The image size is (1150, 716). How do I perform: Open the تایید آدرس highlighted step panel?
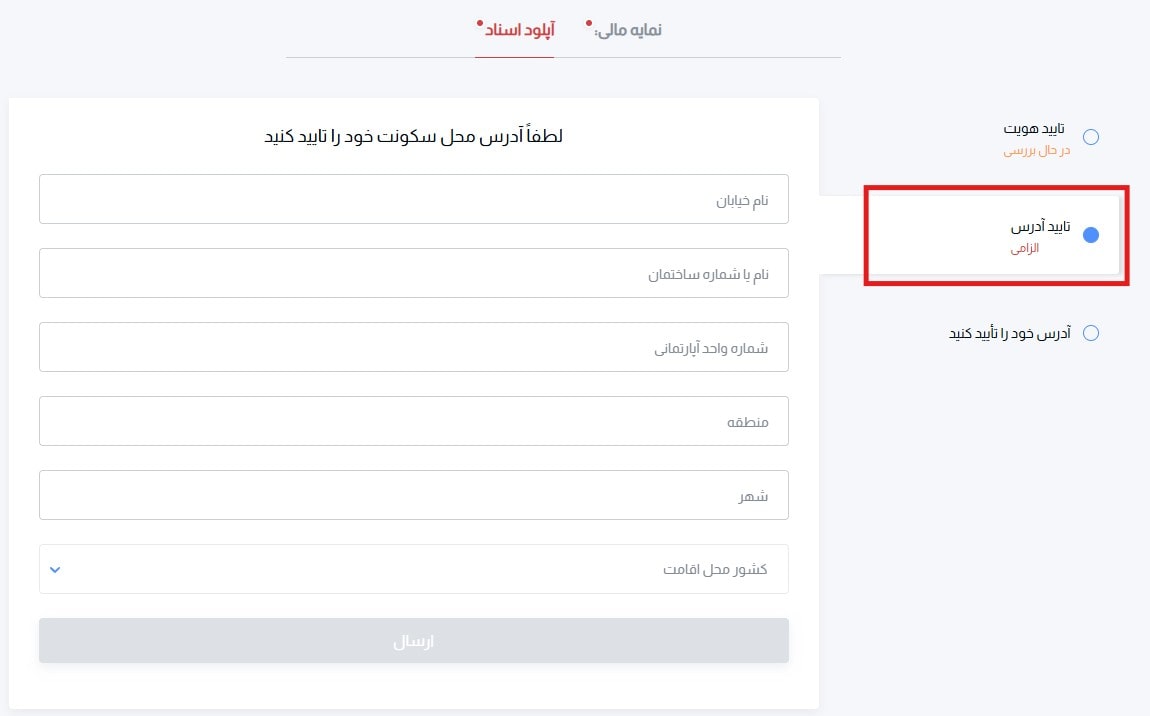pyautogui.click(x=995, y=236)
